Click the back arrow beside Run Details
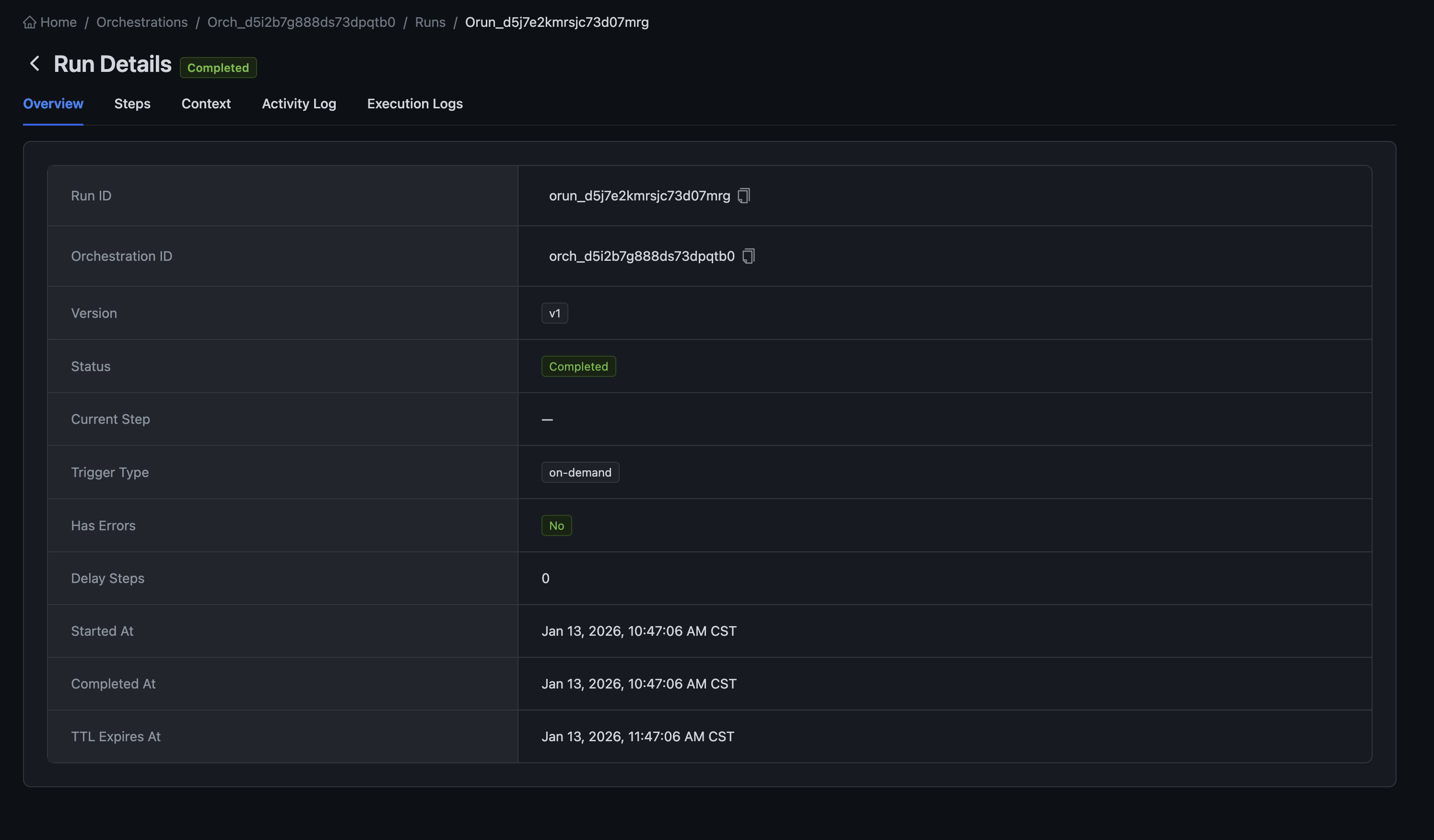The width and height of the screenshot is (1434, 840). (35, 64)
